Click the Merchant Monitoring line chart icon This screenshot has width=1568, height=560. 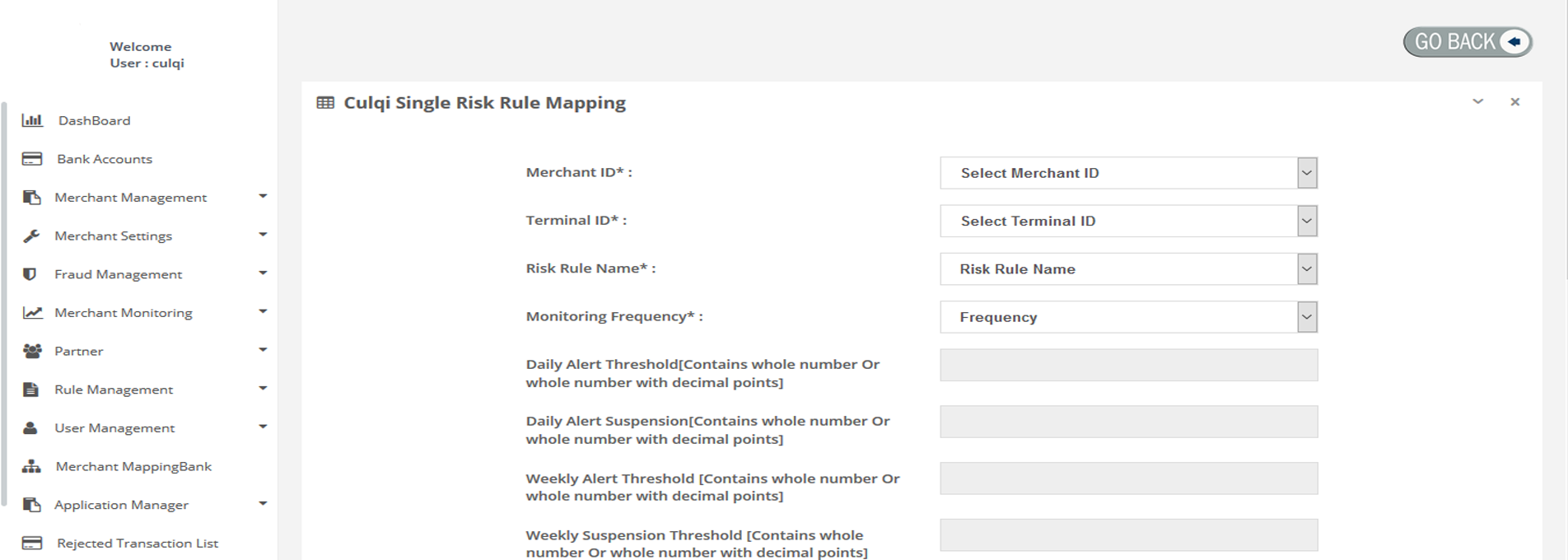coord(32,313)
